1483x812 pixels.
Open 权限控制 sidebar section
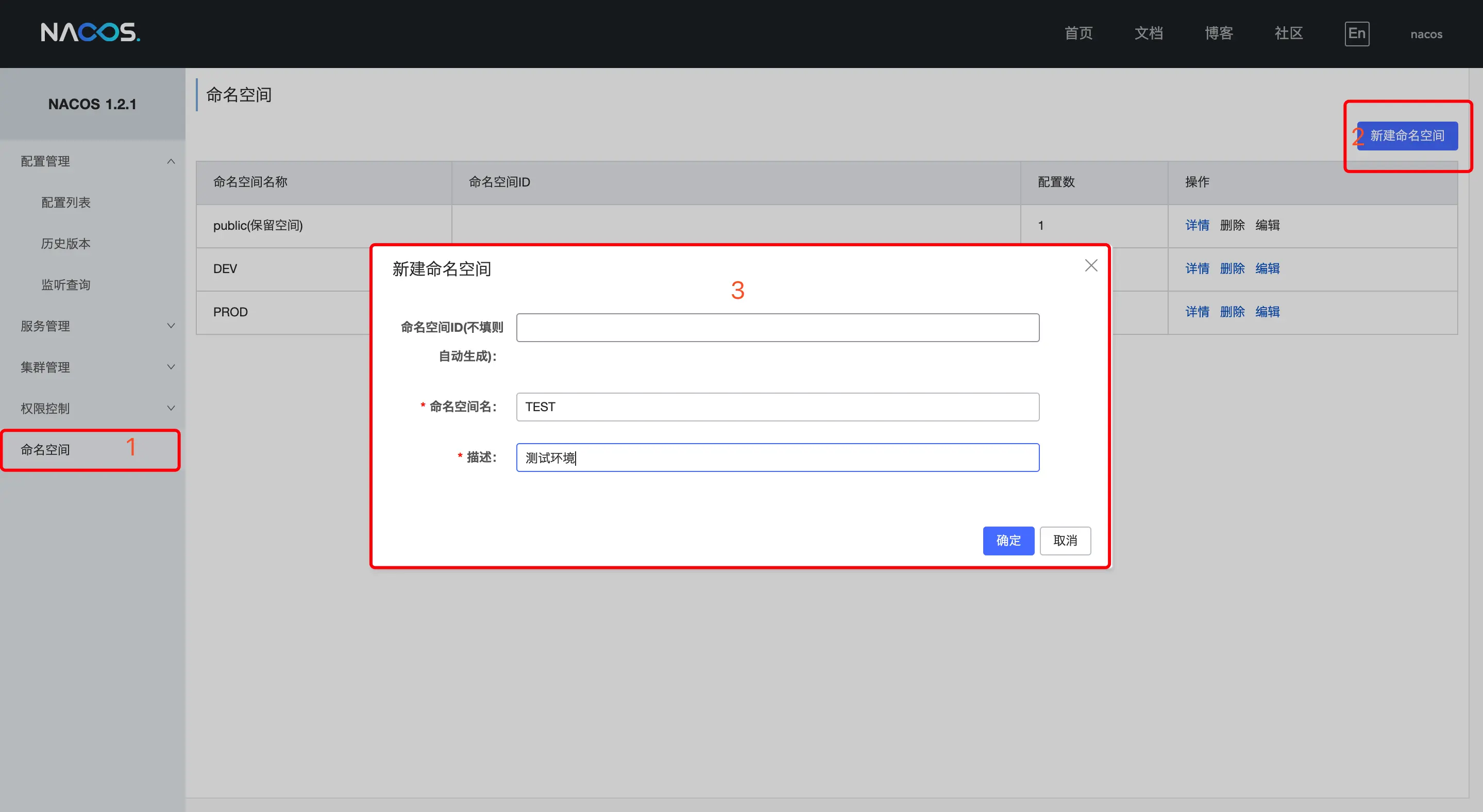pos(45,408)
